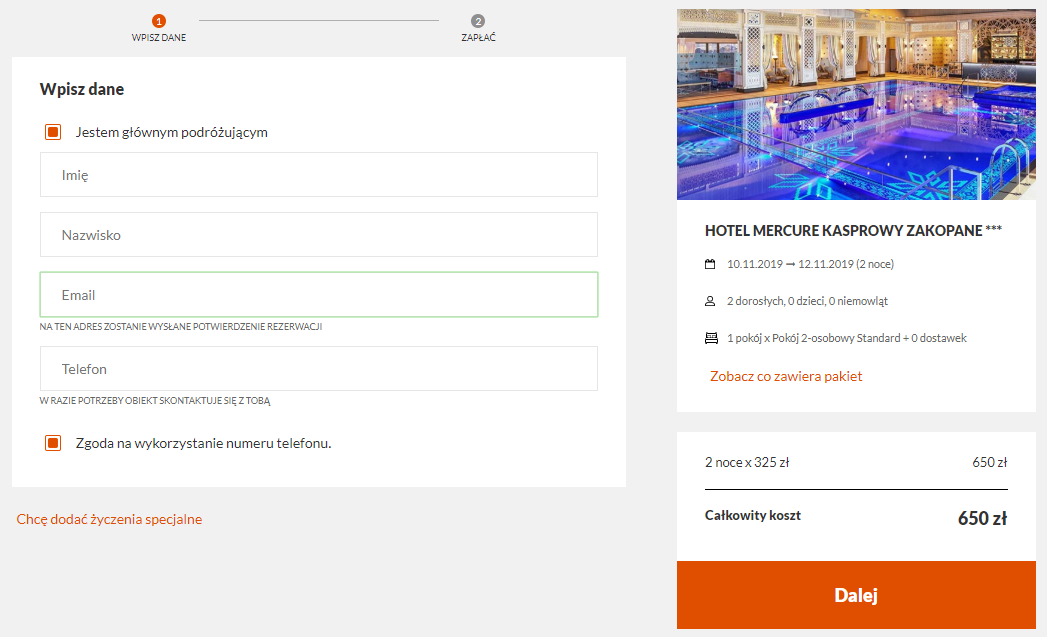1047x637 pixels.
Task: Expand 'Zobacz co zawiera pakiet' details
Action: 786,376
